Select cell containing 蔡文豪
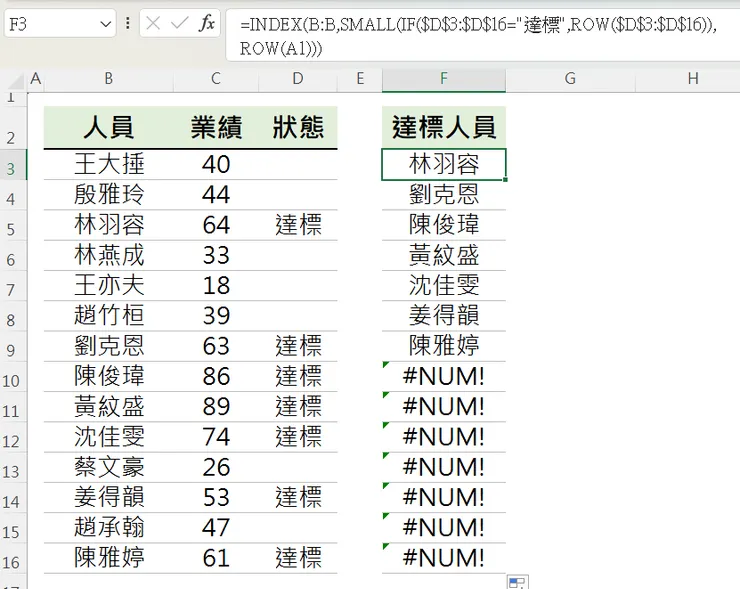Screen dimensions: 740x589 pos(109,467)
